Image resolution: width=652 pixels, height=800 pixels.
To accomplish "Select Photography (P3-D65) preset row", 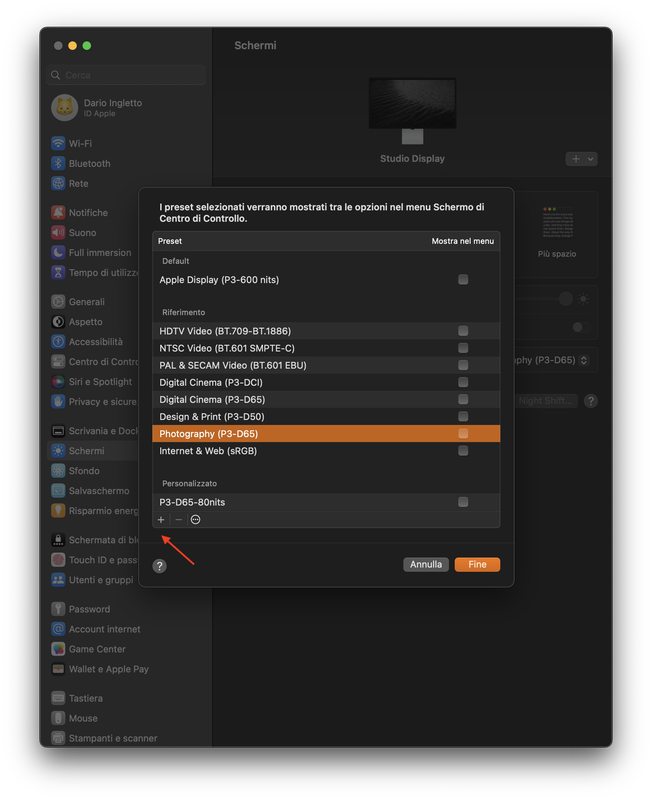I will pyautogui.click(x=326, y=434).
